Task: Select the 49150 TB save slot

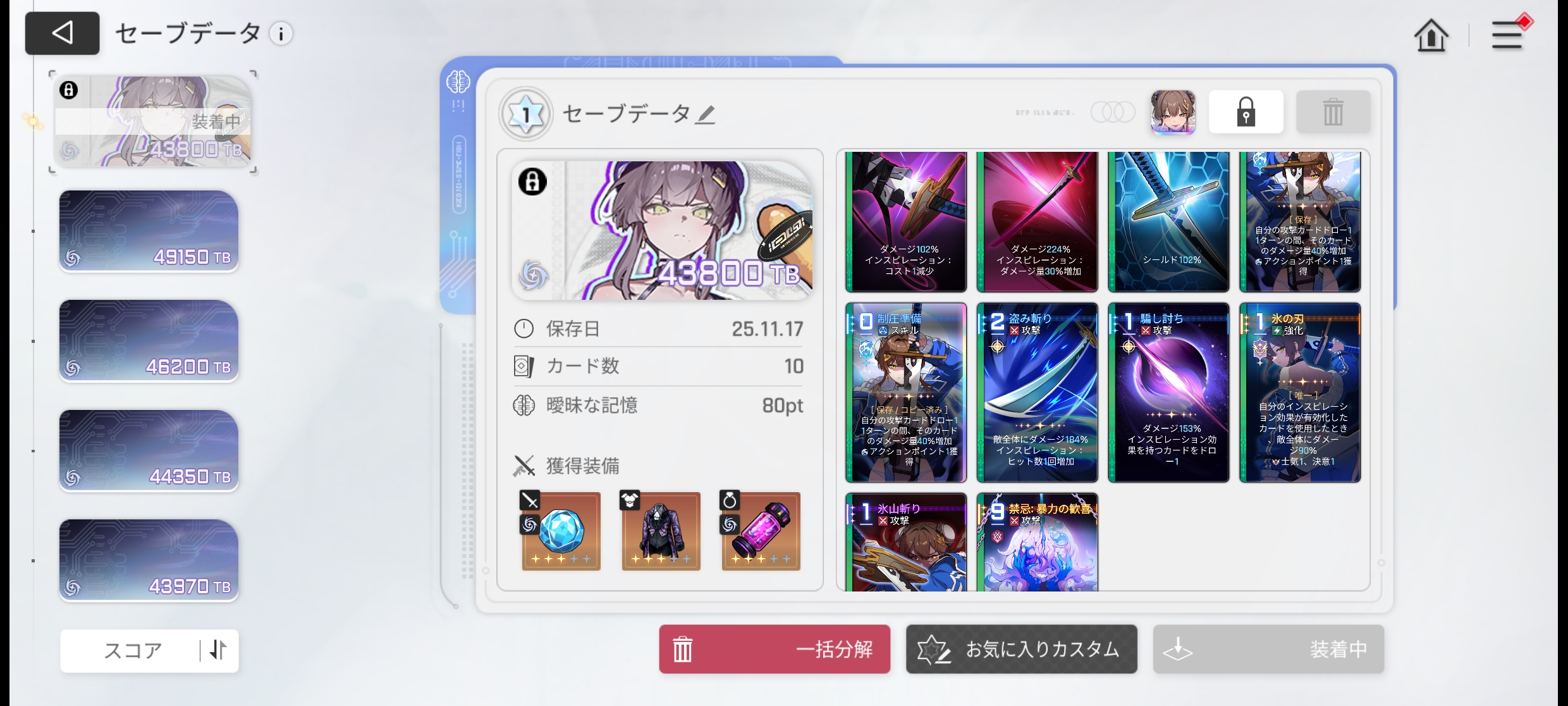Action: [149, 231]
